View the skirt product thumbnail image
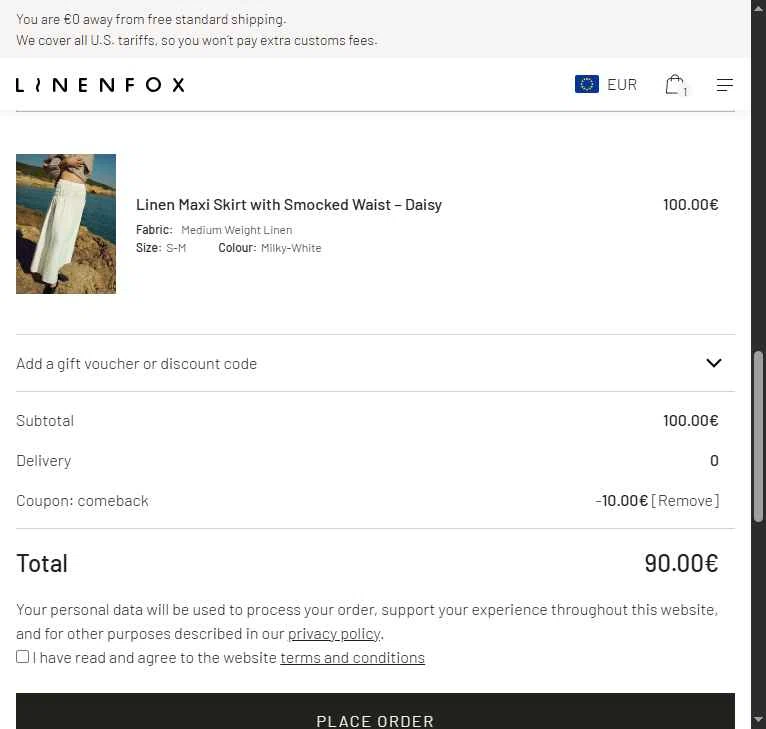The height and width of the screenshot is (729, 766). point(66,224)
